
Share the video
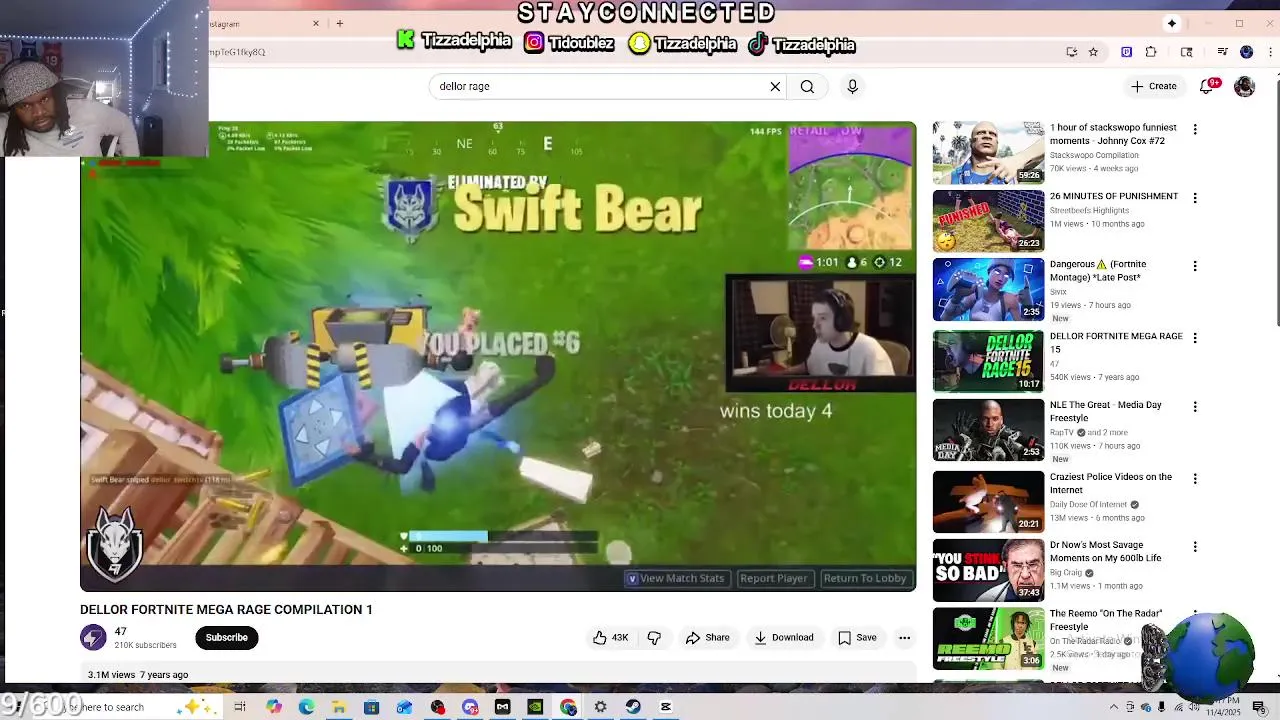click(x=708, y=638)
